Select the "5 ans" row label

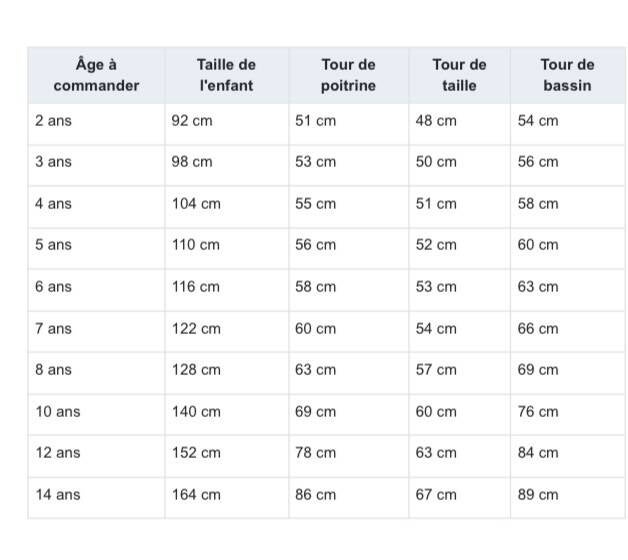[x=53, y=245]
